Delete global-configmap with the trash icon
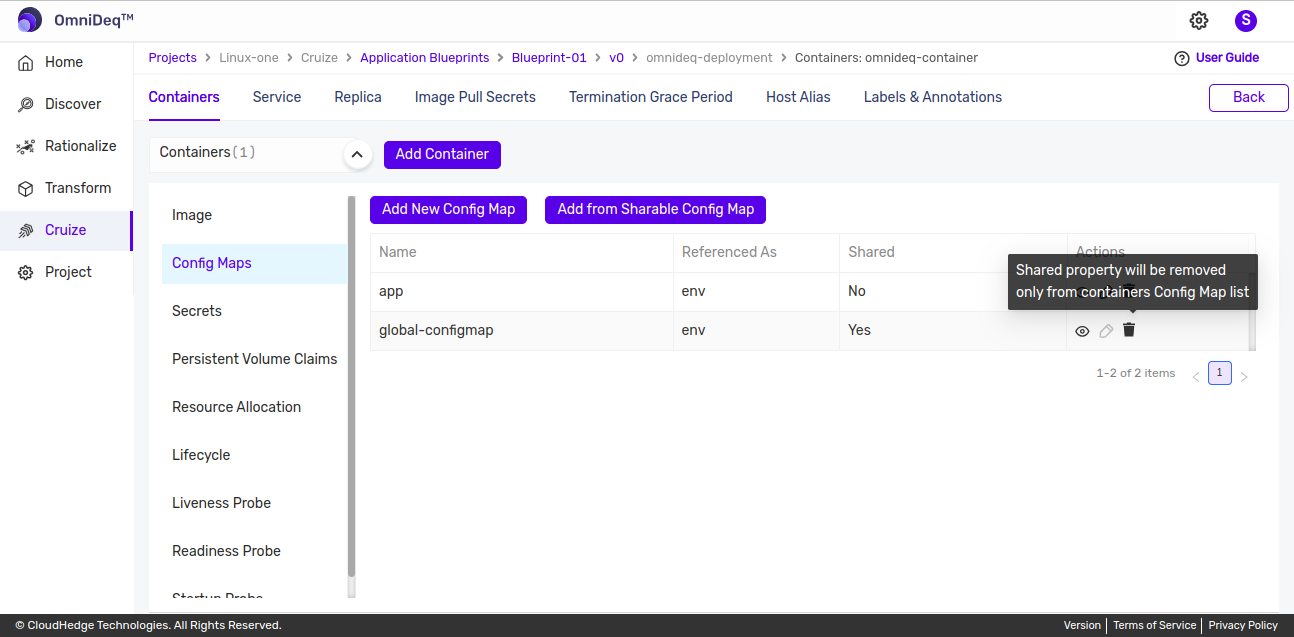The width and height of the screenshot is (1294, 637). coord(1129,330)
